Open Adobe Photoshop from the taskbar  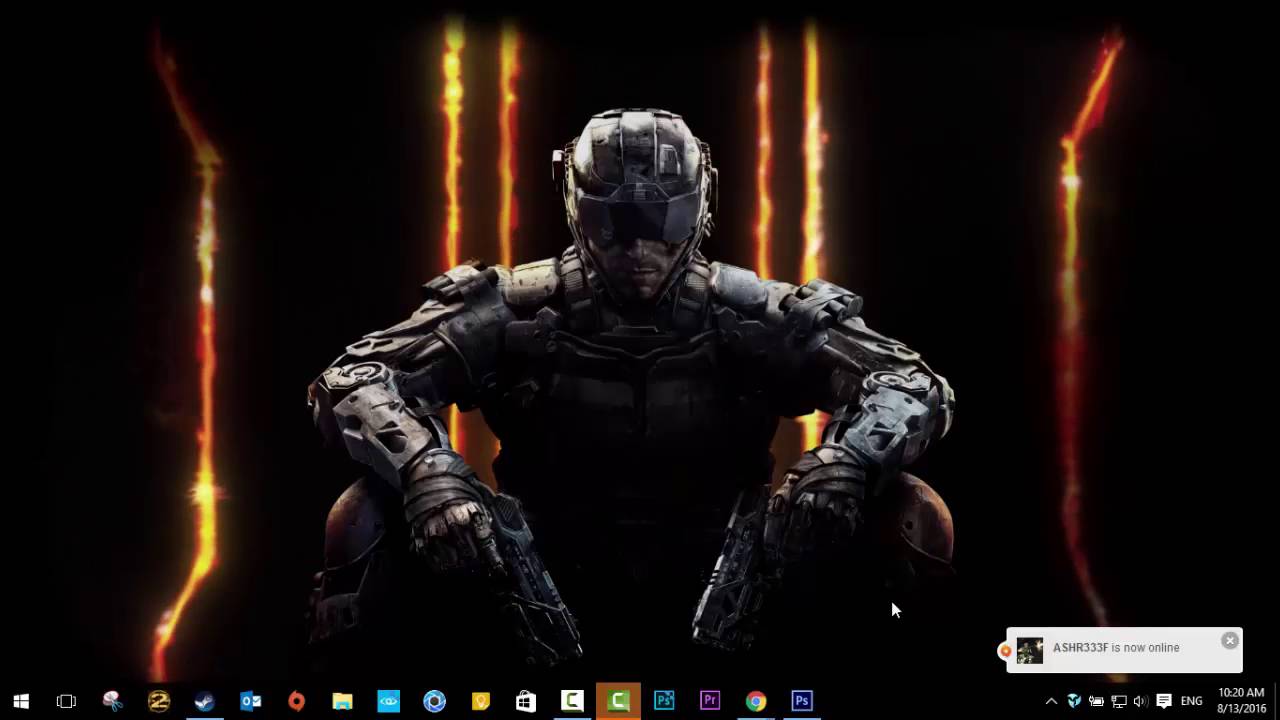802,701
